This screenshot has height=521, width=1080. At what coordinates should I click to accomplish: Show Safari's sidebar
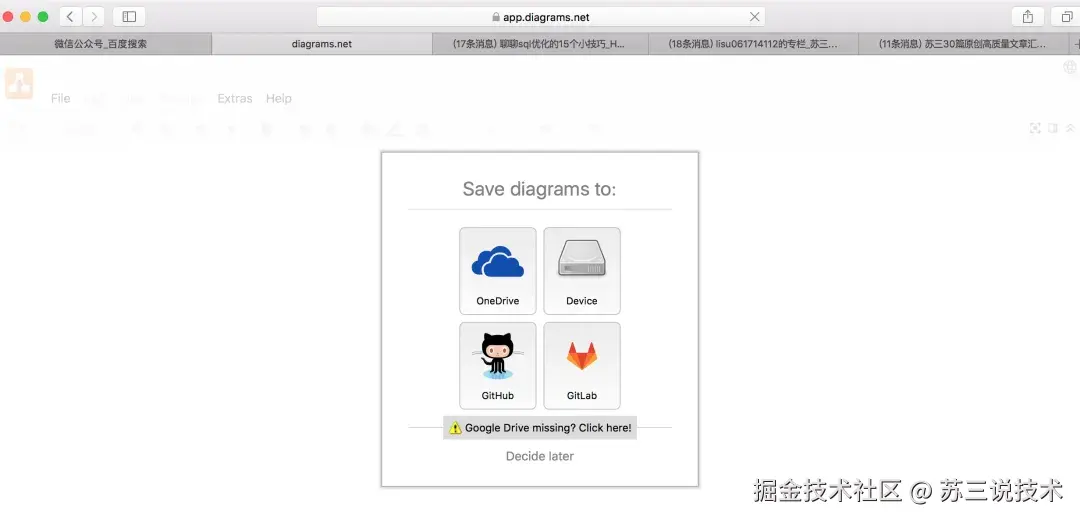point(129,17)
